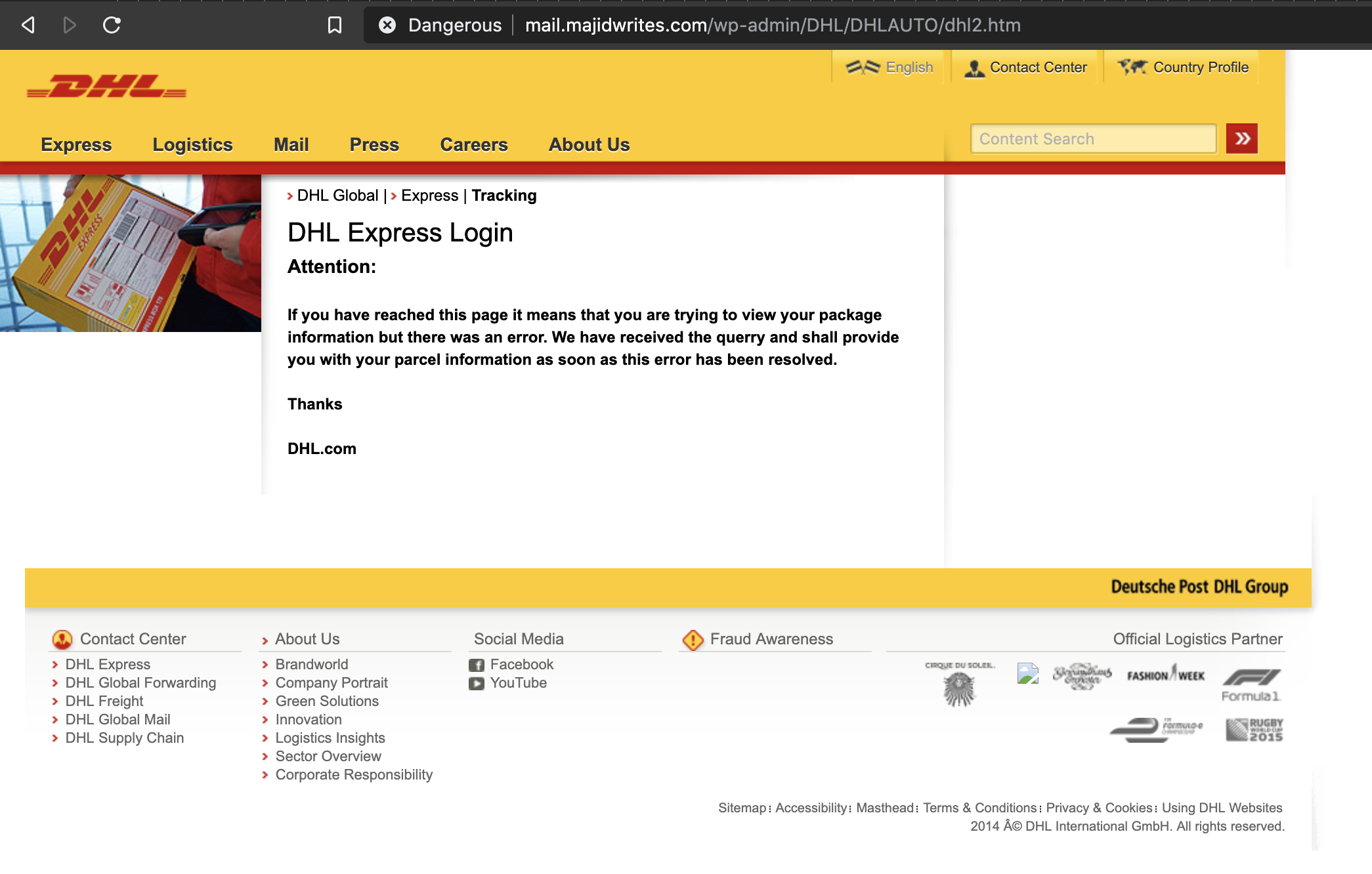This screenshot has width=1372, height=874.
Task: Reload the page with refresh icon
Action: pos(112,25)
